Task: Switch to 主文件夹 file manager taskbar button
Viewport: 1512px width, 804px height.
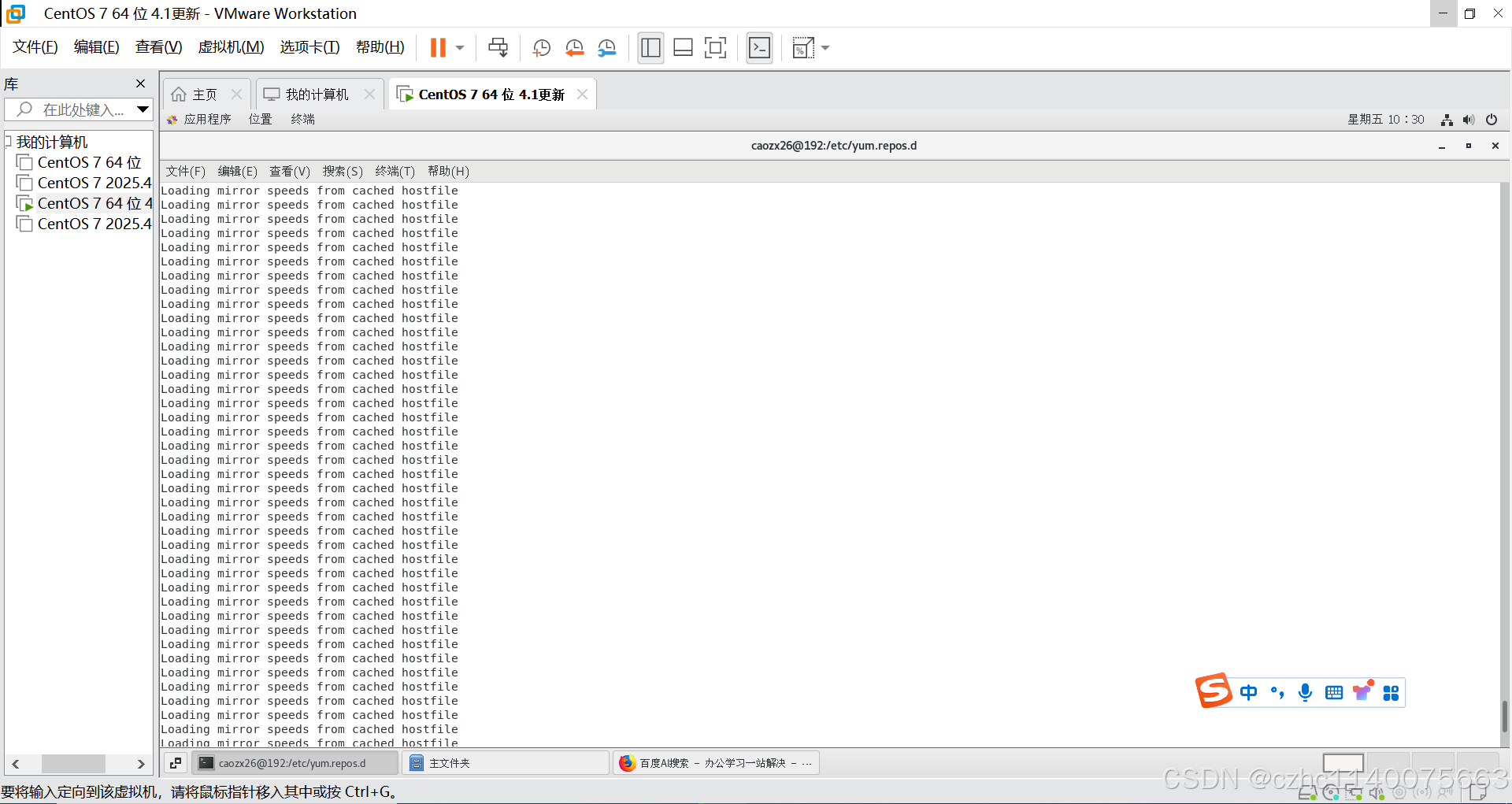Action: [x=506, y=762]
